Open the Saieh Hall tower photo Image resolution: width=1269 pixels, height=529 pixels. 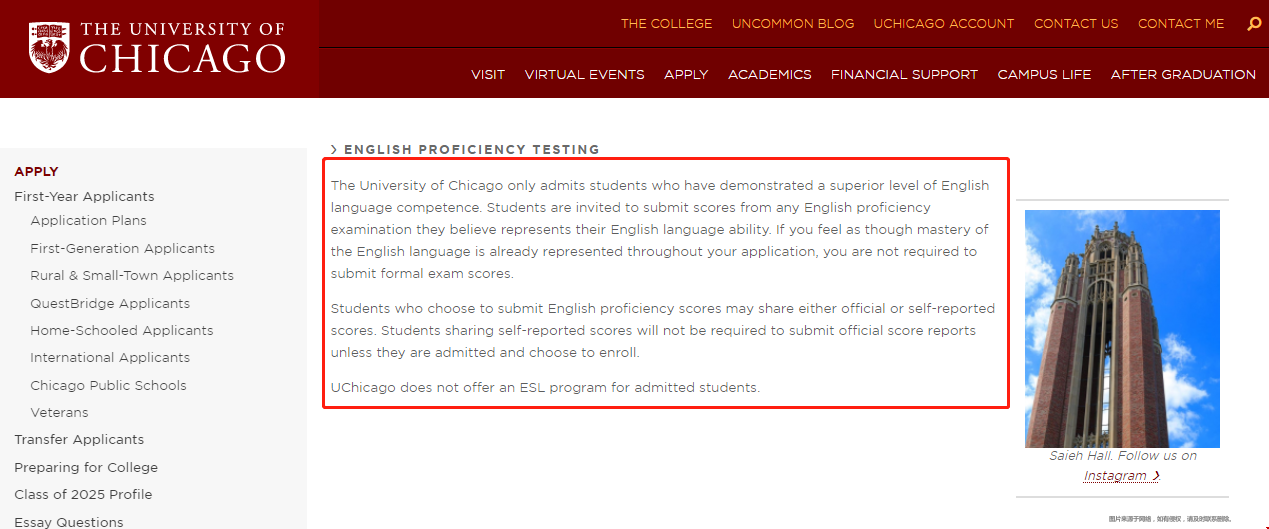[x=1122, y=329]
